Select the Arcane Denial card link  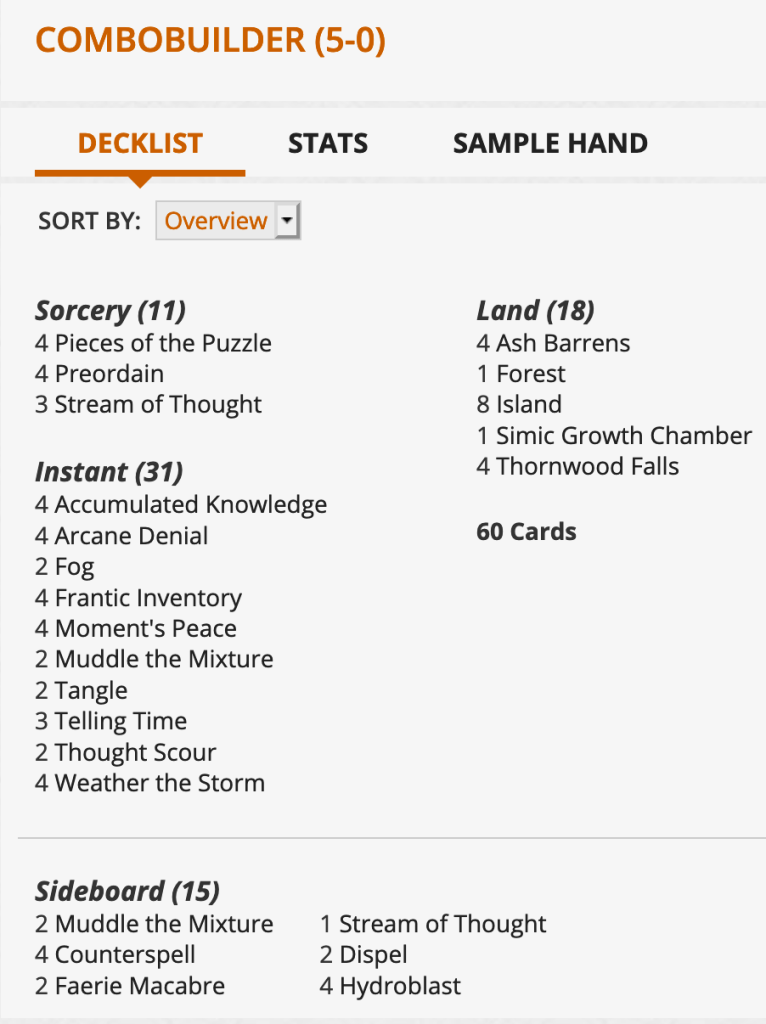[x=131, y=536]
